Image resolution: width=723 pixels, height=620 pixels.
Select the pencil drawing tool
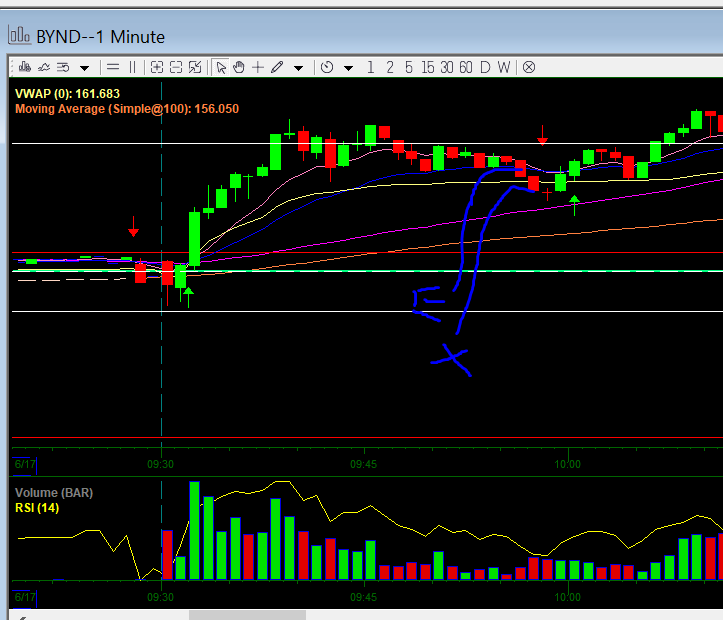277,67
